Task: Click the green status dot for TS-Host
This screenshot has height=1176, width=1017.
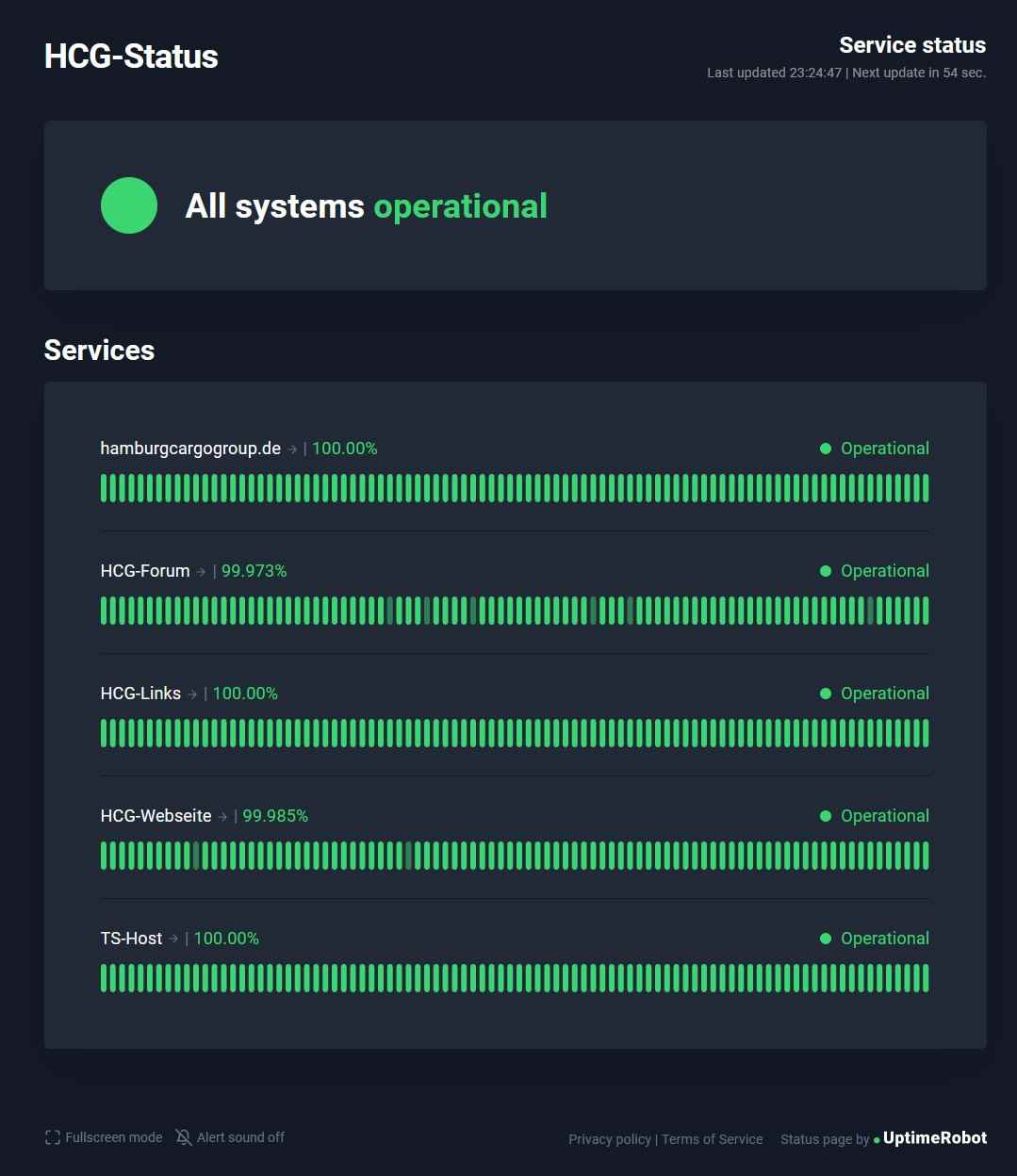Action: (826, 939)
